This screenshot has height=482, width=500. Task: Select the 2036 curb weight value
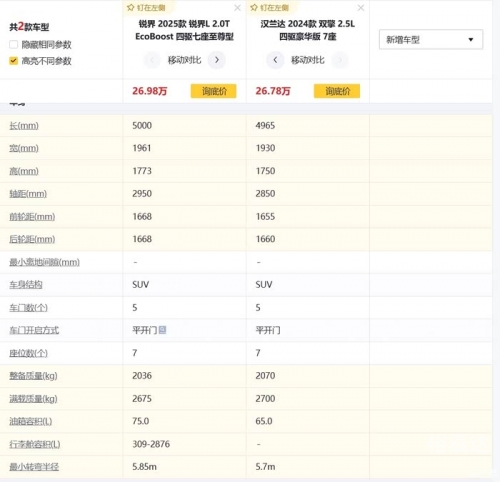(142, 376)
